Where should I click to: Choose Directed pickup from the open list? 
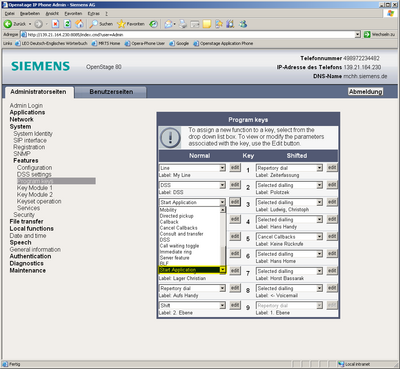coord(177,216)
